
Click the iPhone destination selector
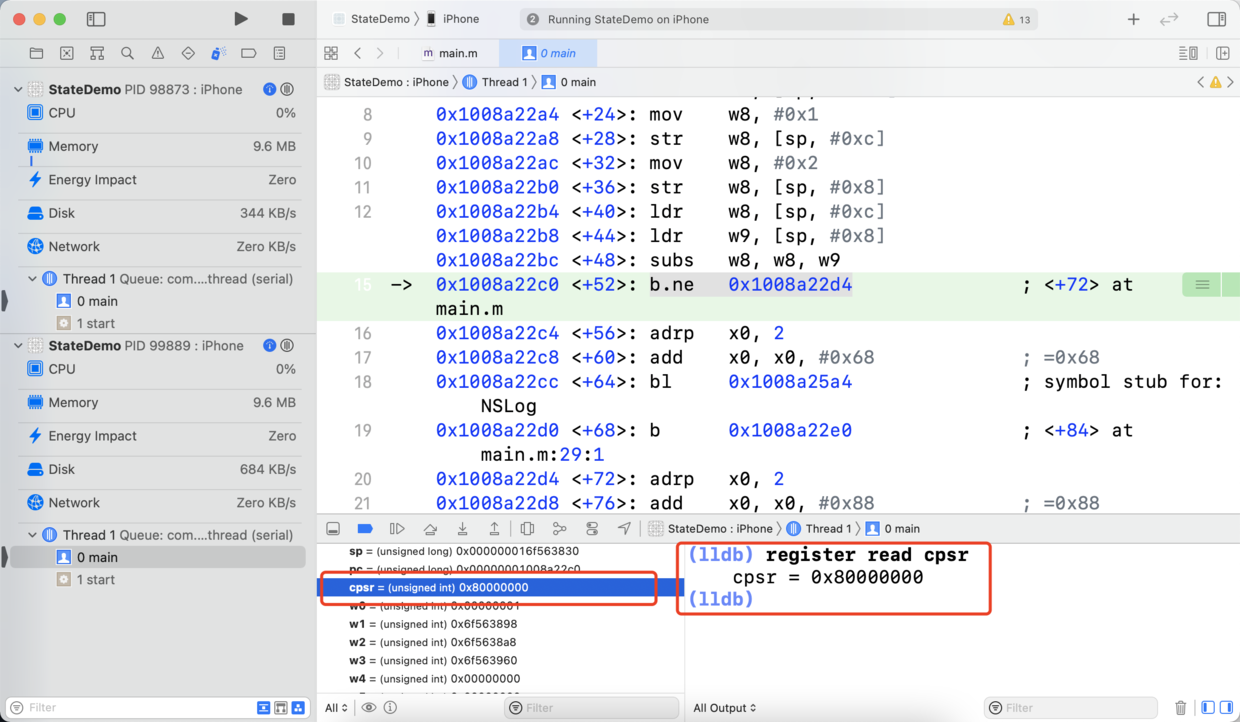pos(452,19)
